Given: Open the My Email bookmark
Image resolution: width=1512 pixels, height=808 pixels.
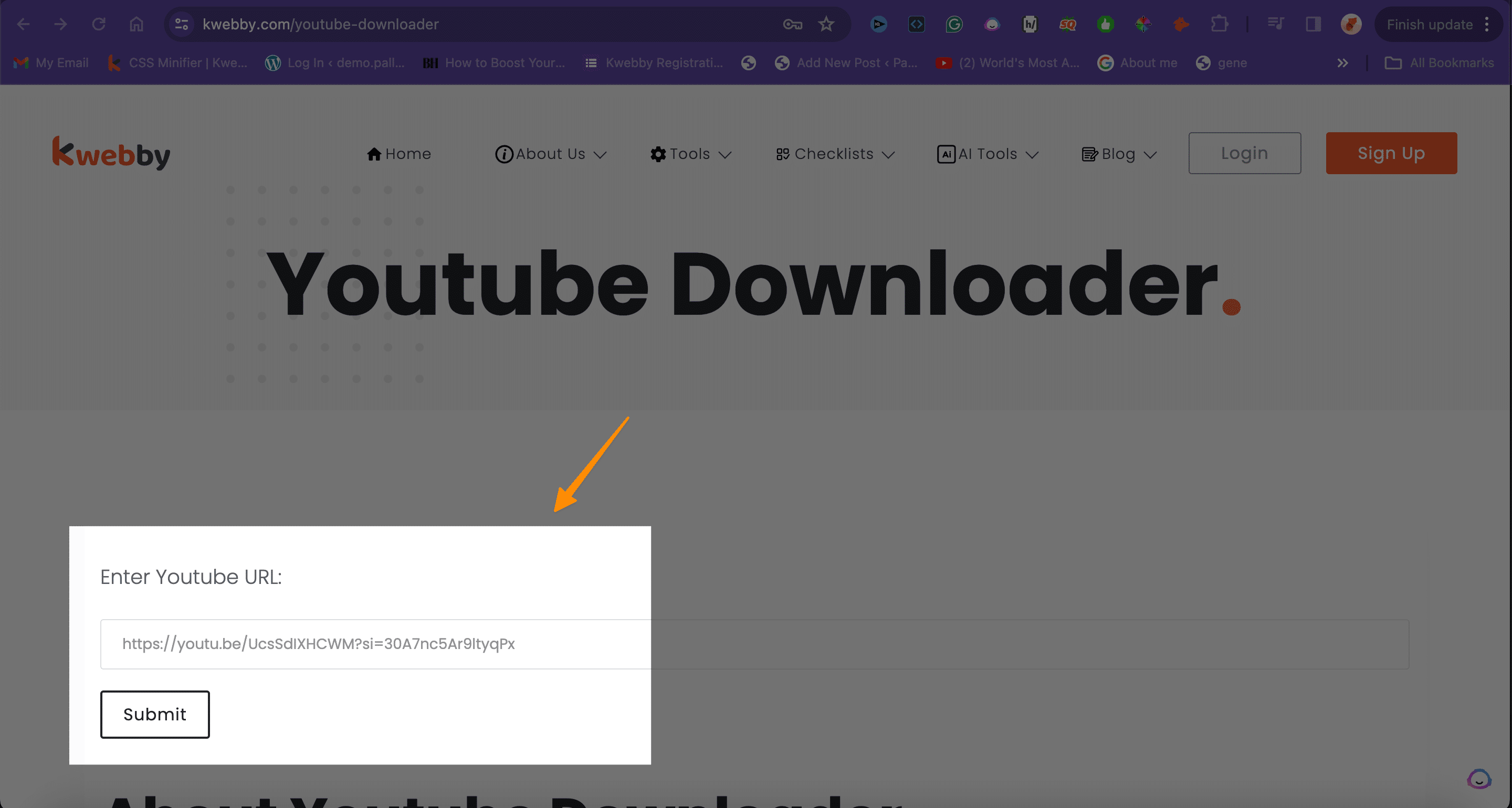Looking at the screenshot, I should point(51,63).
